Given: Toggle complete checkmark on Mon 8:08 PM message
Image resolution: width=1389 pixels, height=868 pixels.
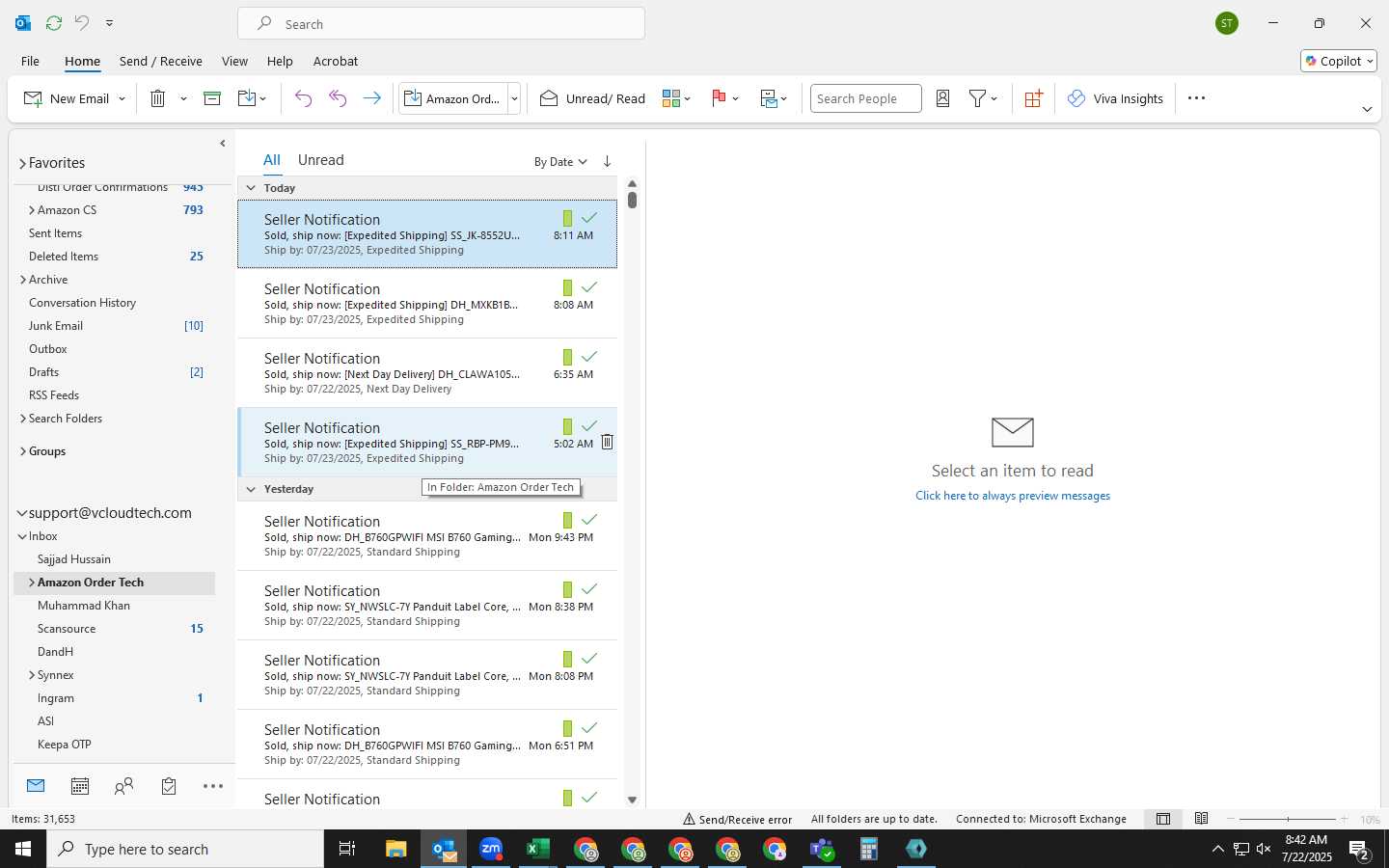Looking at the screenshot, I should tap(589, 659).
